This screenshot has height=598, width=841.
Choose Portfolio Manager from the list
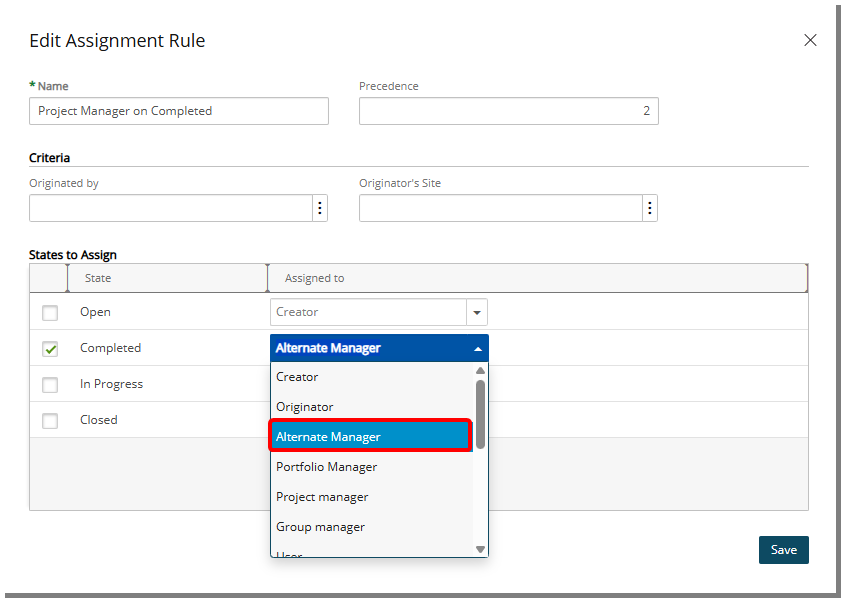point(326,466)
